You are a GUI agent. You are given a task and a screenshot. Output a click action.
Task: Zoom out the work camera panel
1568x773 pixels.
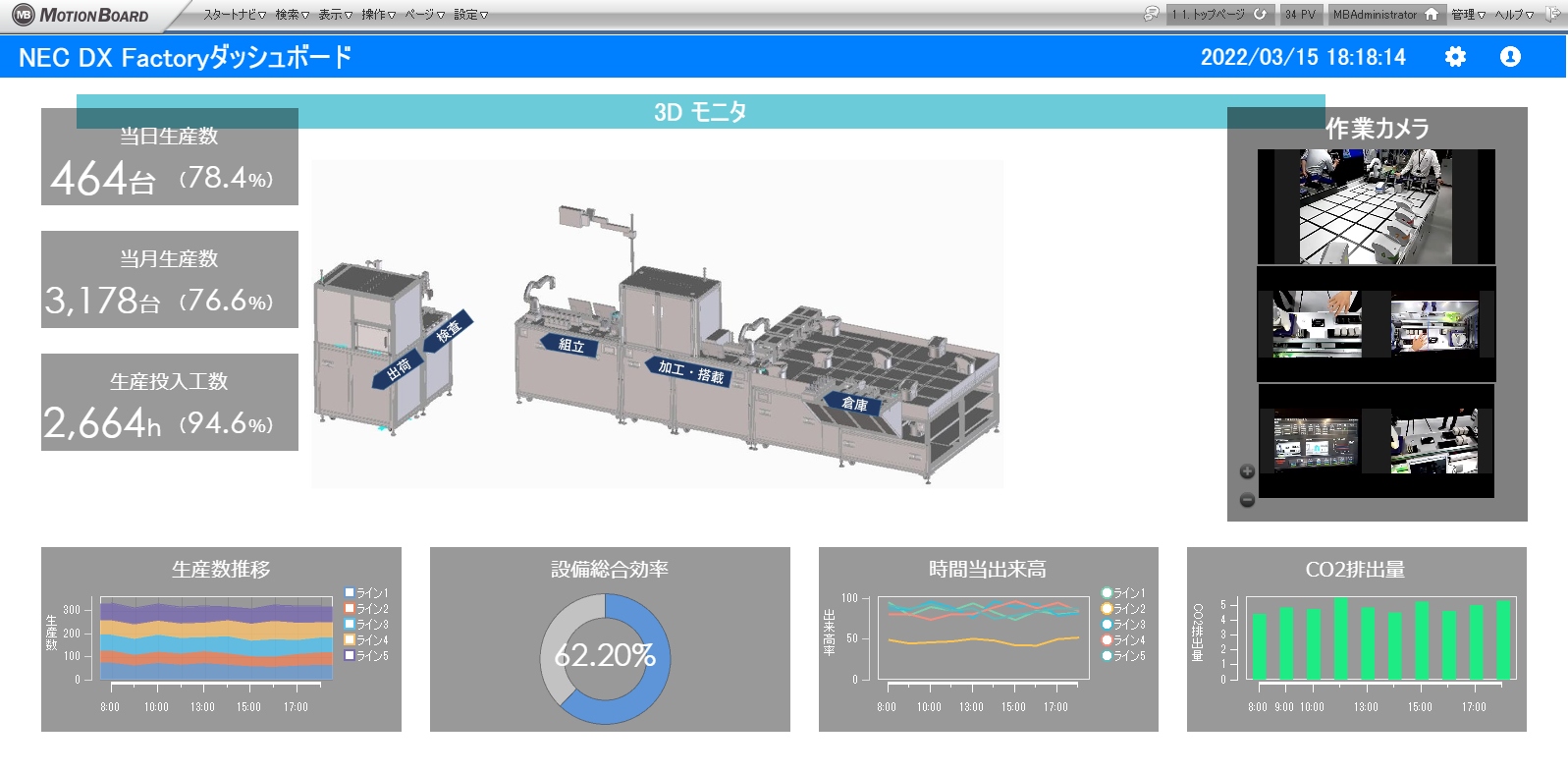(x=1247, y=500)
